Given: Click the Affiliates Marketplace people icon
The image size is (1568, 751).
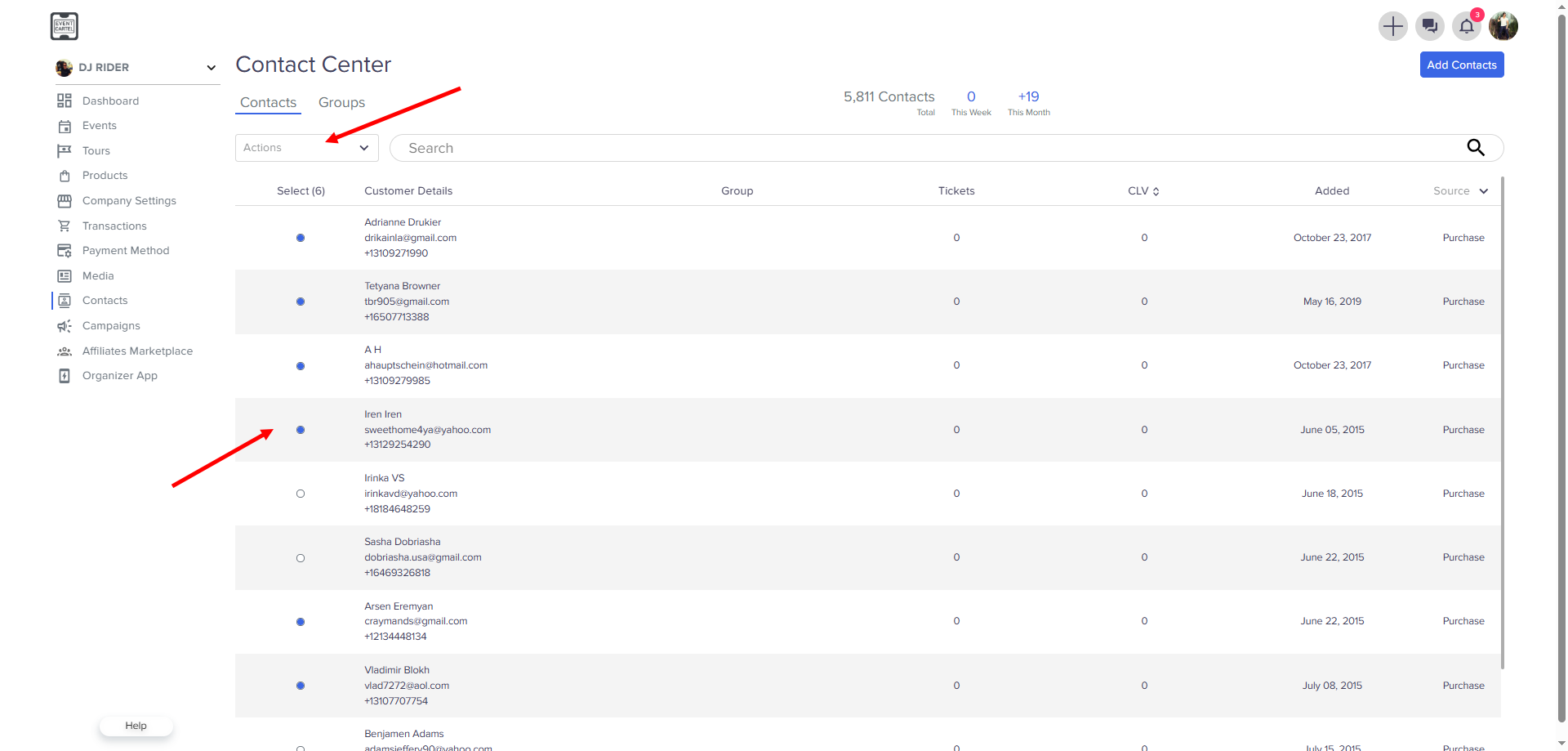Looking at the screenshot, I should coord(65,351).
